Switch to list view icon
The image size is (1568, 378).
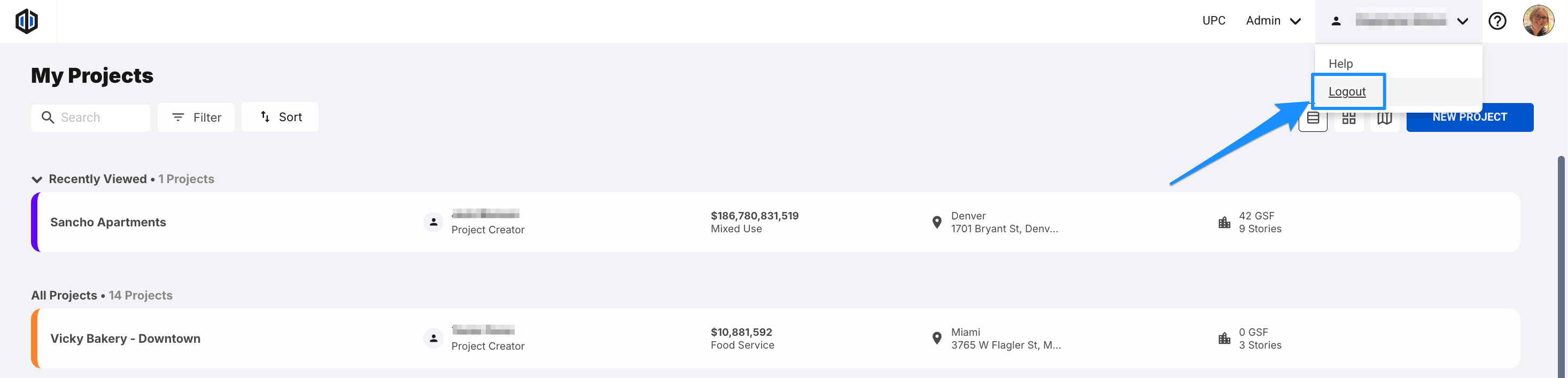tap(1313, 118)
